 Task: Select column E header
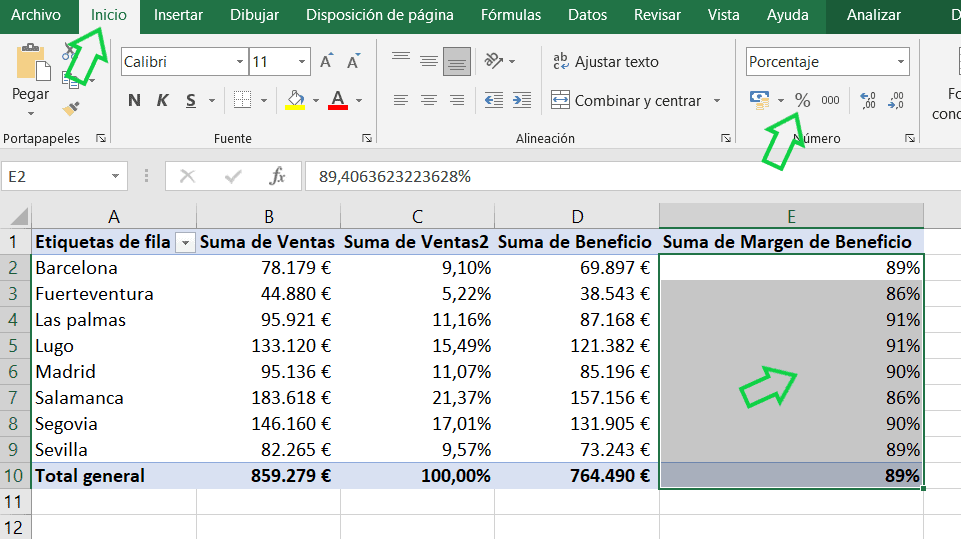pos(791,216)
